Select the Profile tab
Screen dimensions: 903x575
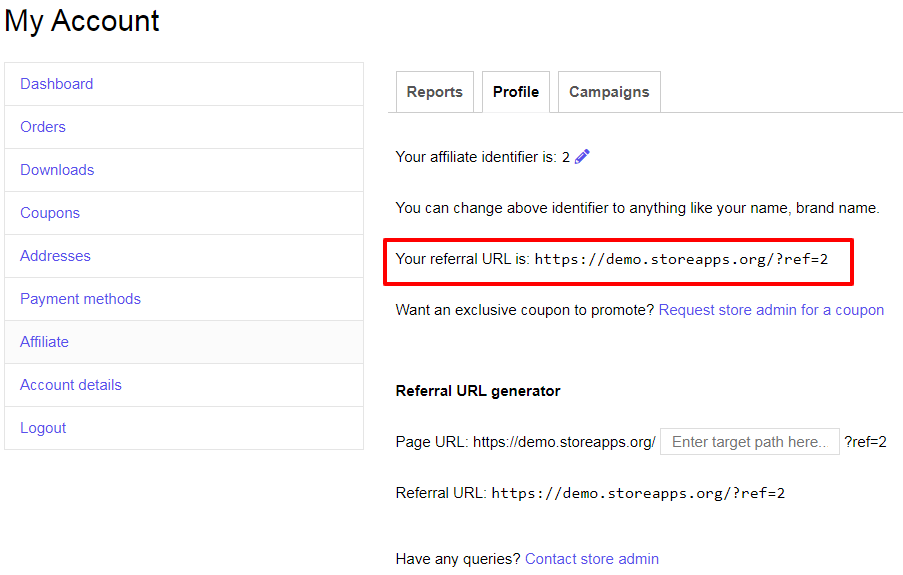(x=516, y=92)
